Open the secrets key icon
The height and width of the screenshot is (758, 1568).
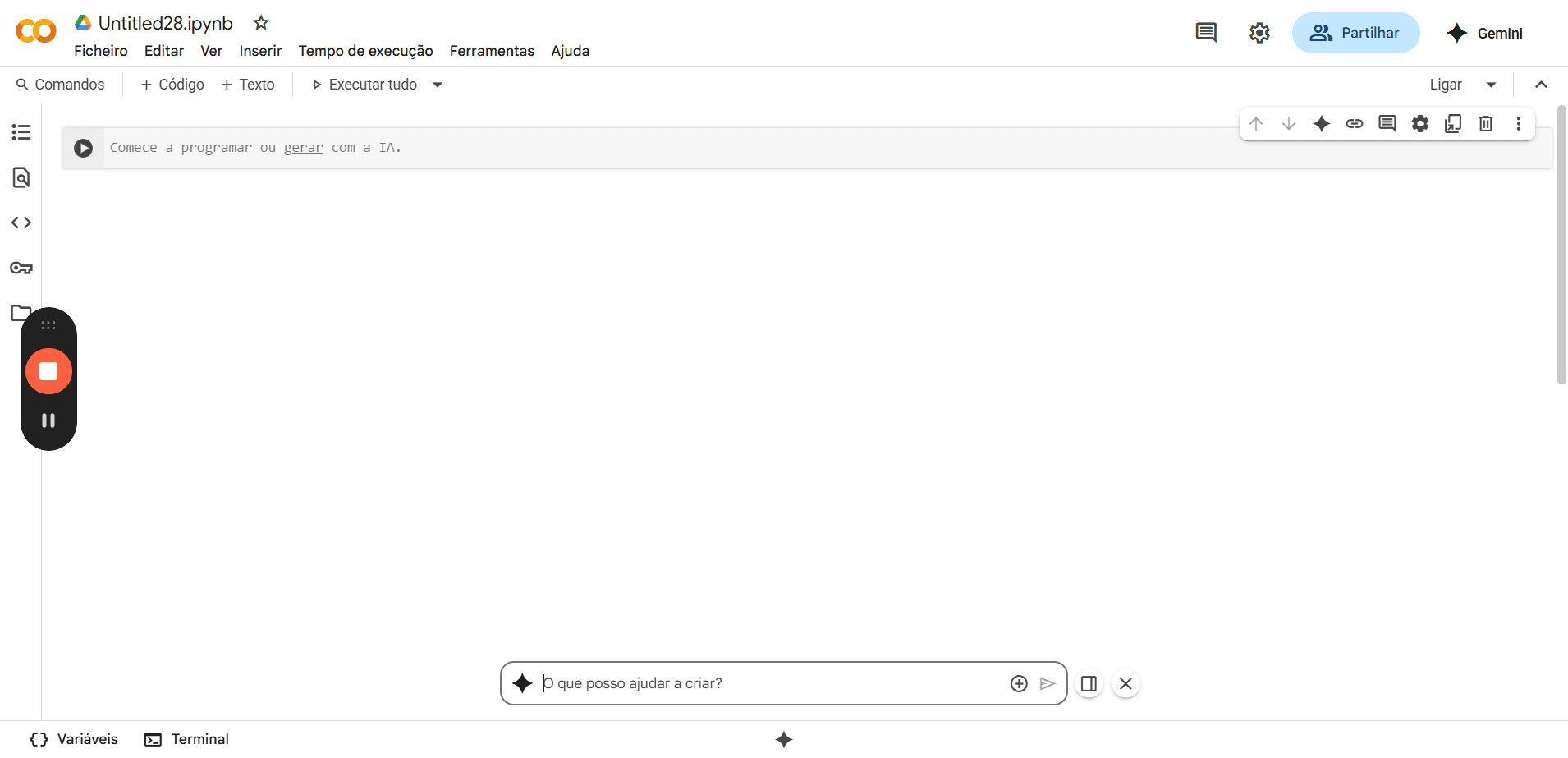(21, 268)
